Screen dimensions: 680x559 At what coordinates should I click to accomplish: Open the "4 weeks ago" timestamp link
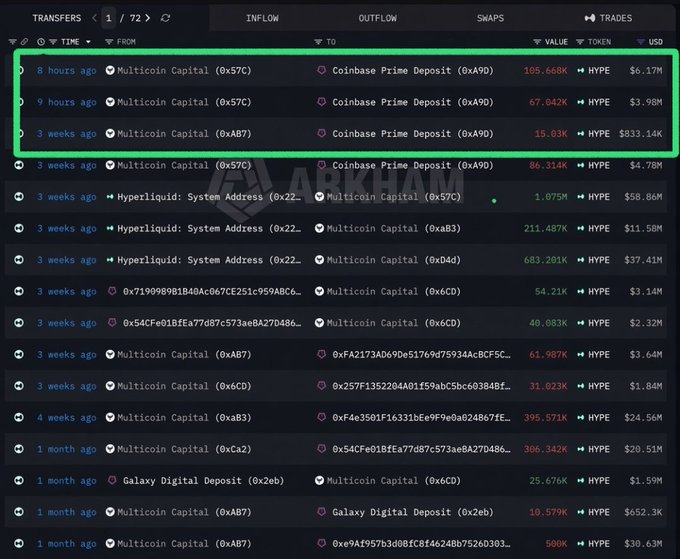tap(66, 418)
